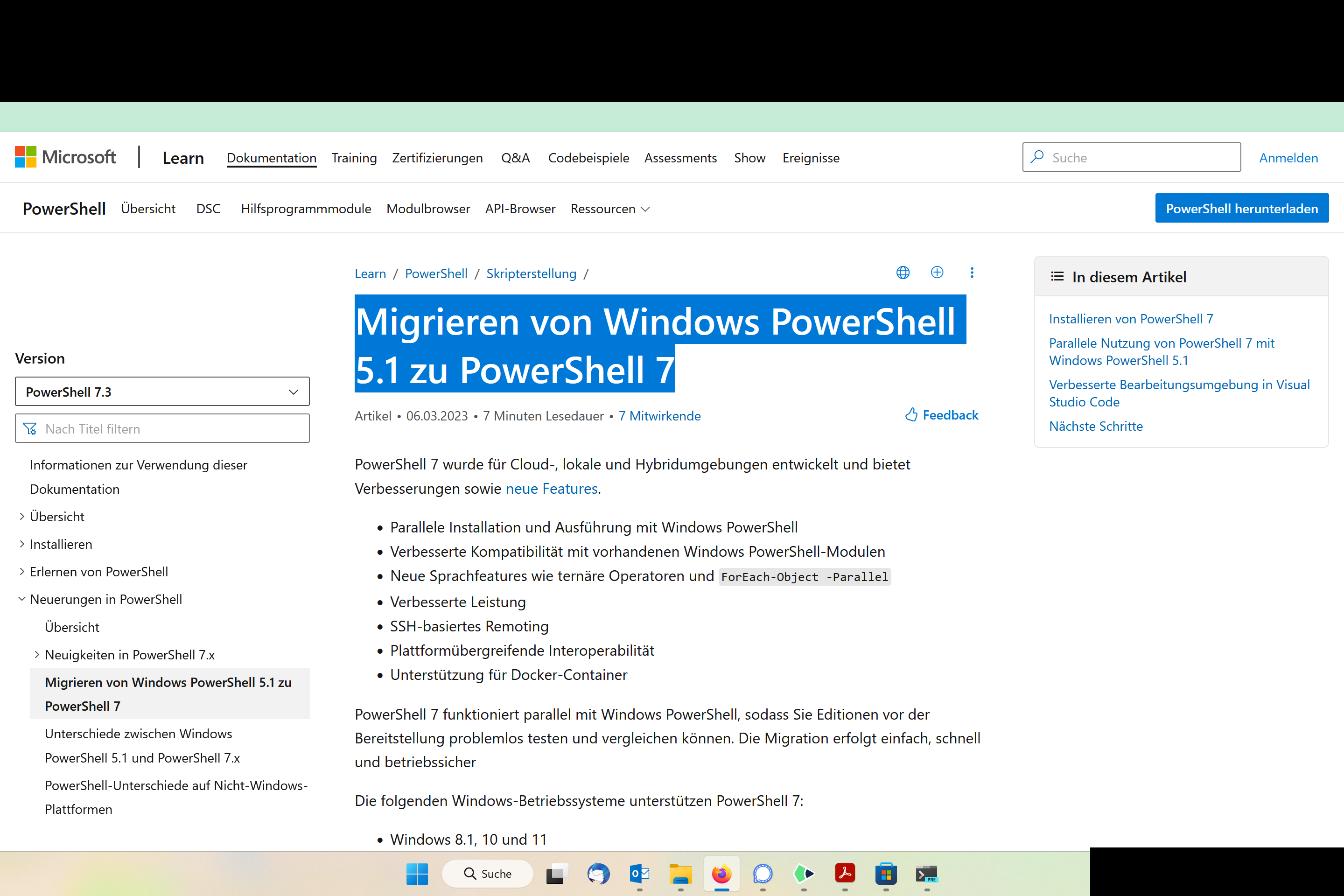This screenshot has width=1344, height=896.
Task: Open the Dokumentation tab
Action: point(272,158)
